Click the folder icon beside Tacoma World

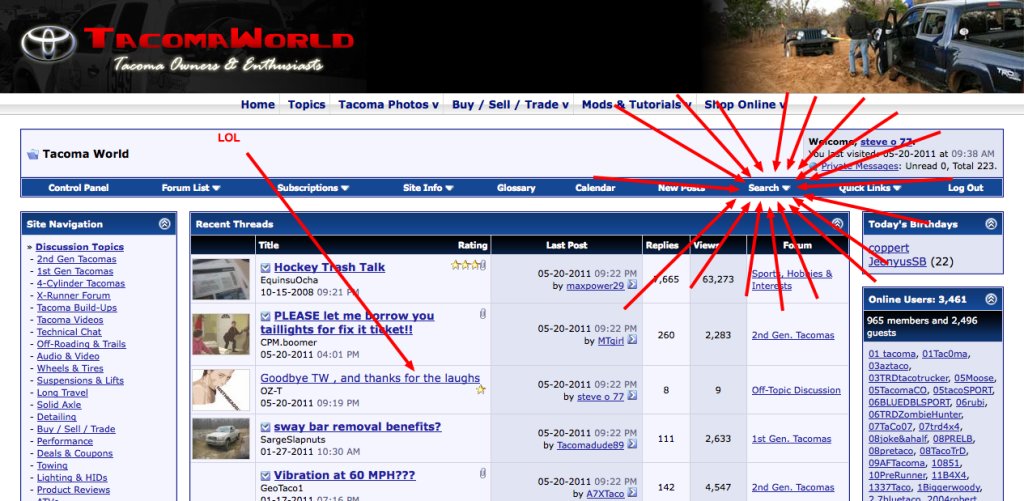(x=33, y=154)
